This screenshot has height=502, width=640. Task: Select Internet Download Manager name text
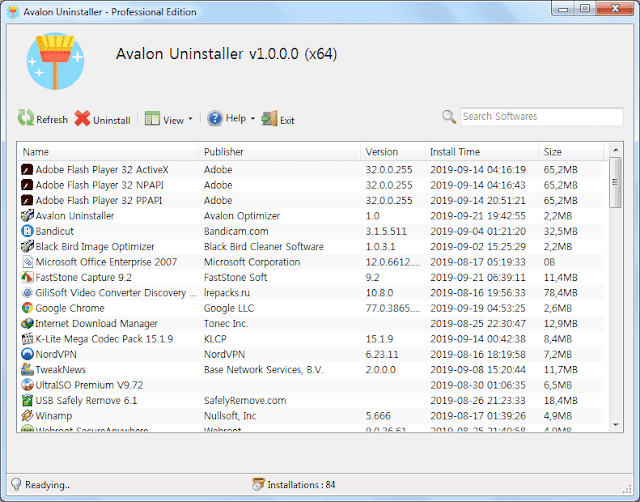click(96, 324)
